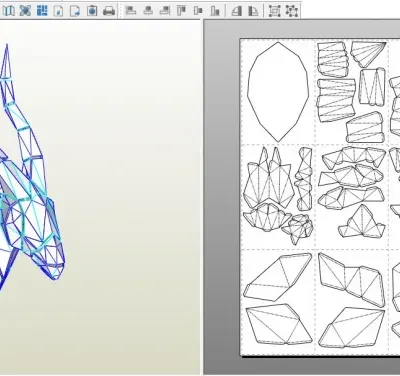Click the blue tiled arrange-parts icon

(42, 11)
